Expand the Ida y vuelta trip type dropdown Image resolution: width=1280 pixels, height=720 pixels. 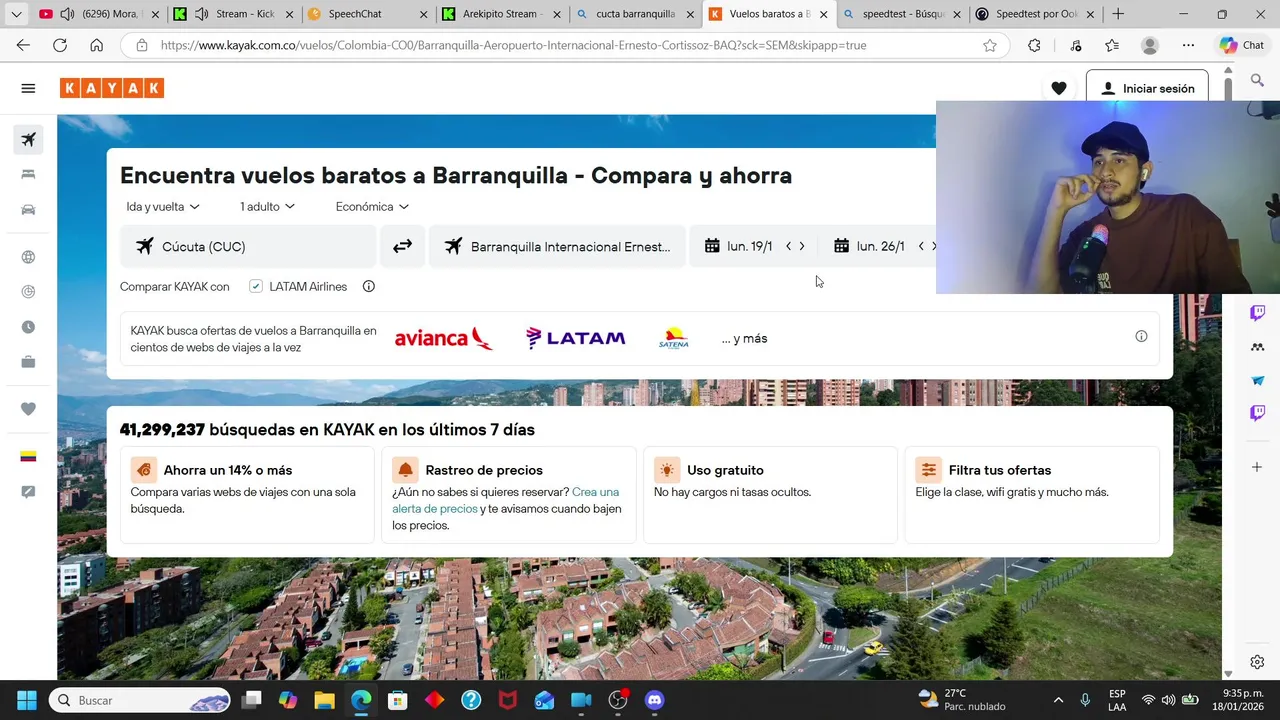[163, 206]
